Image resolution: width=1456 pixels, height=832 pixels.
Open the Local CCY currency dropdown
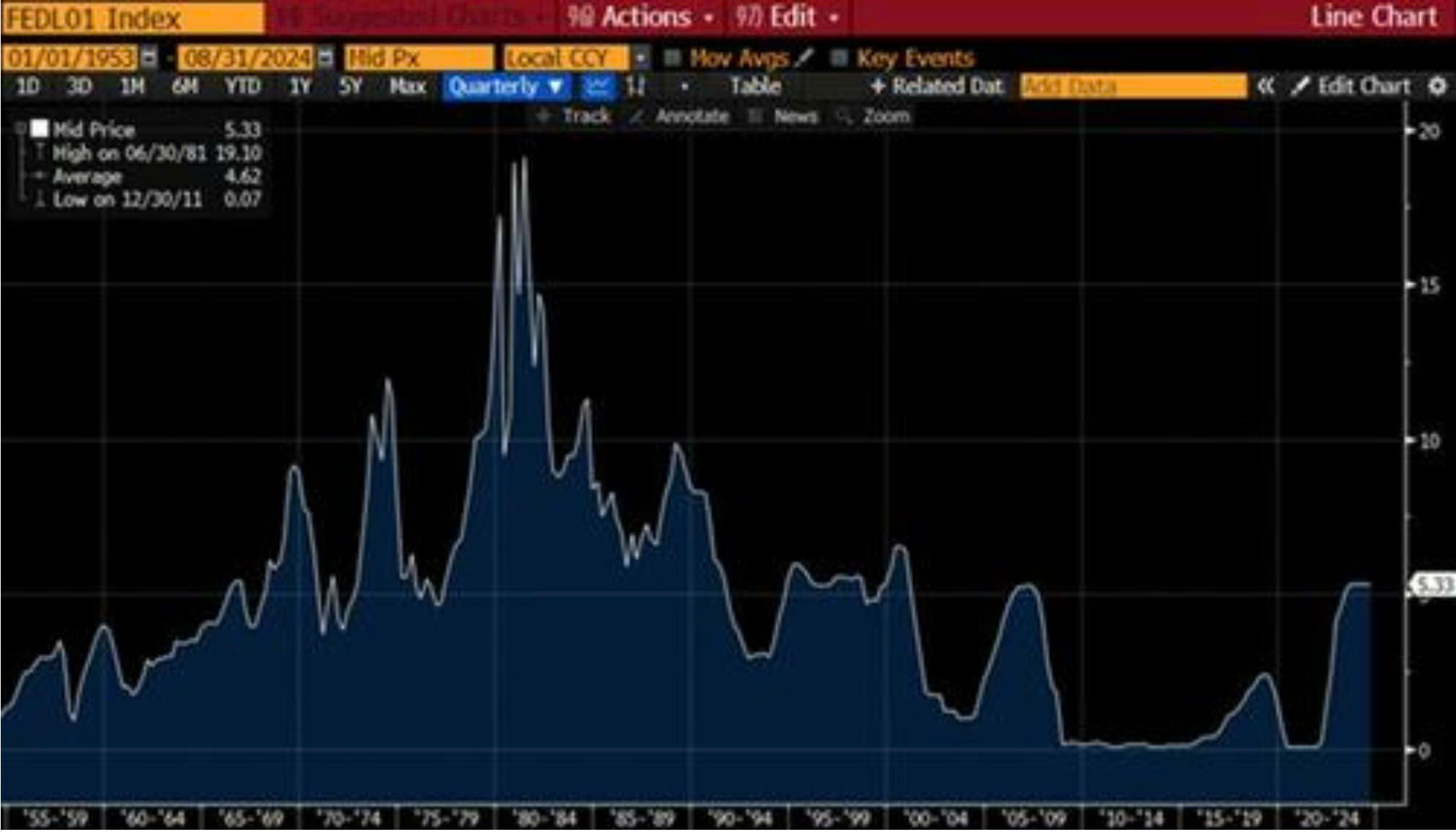640,58
